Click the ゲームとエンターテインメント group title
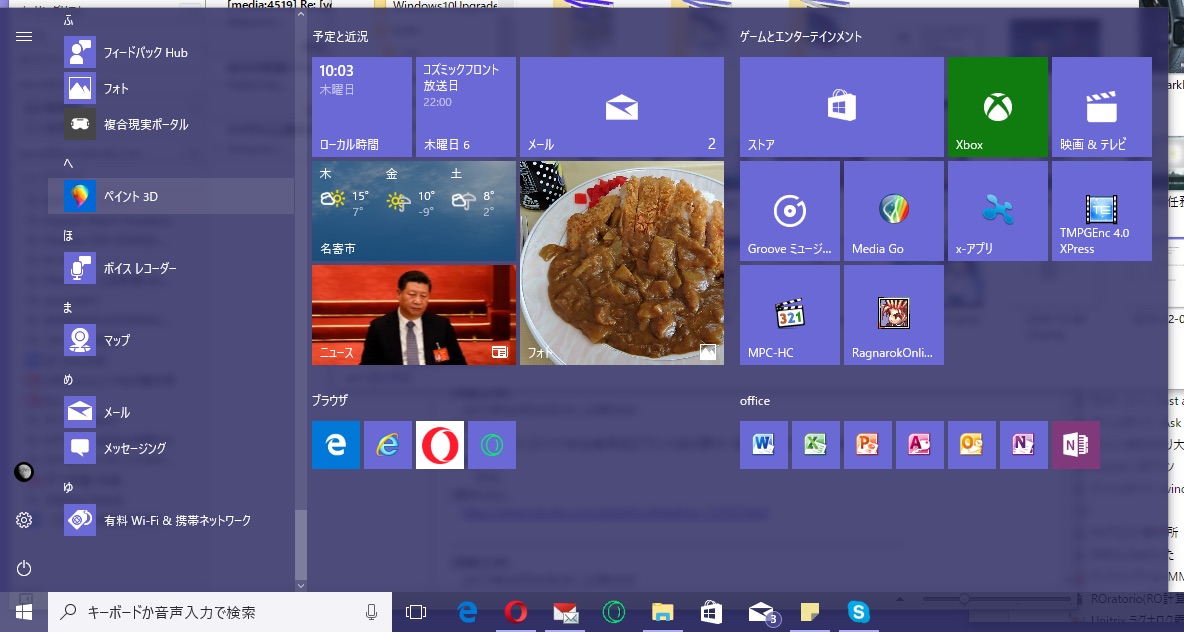The height and width of the screenshot is (632, 1184). 801,36
